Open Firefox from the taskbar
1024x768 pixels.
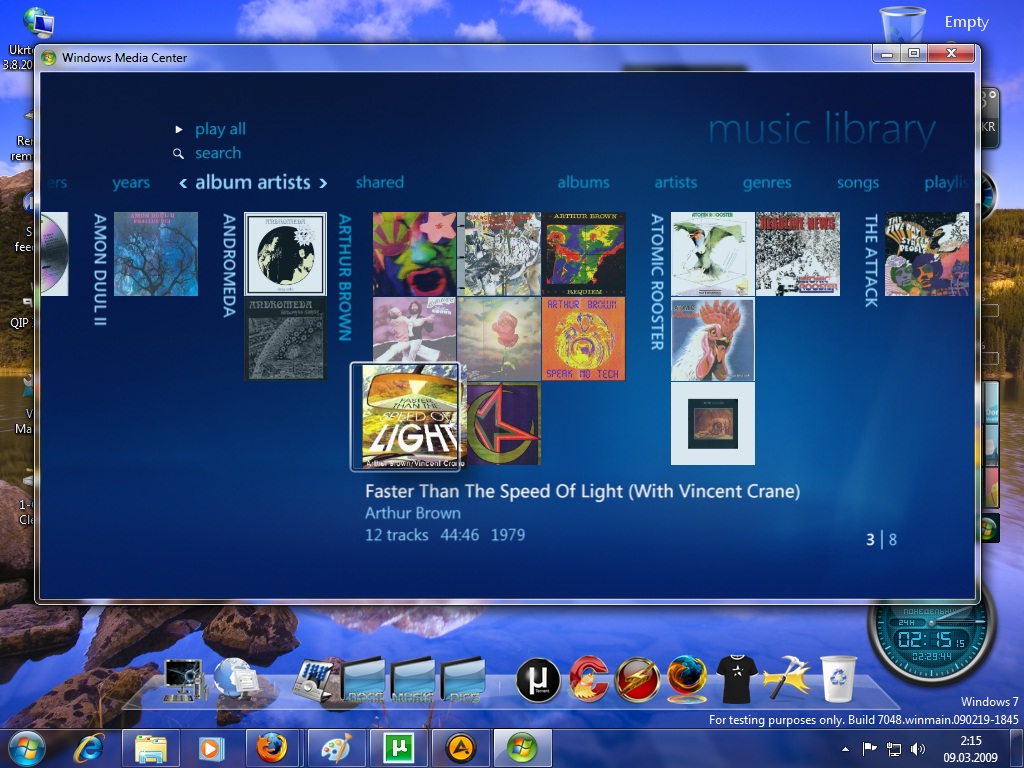[271, 748]
